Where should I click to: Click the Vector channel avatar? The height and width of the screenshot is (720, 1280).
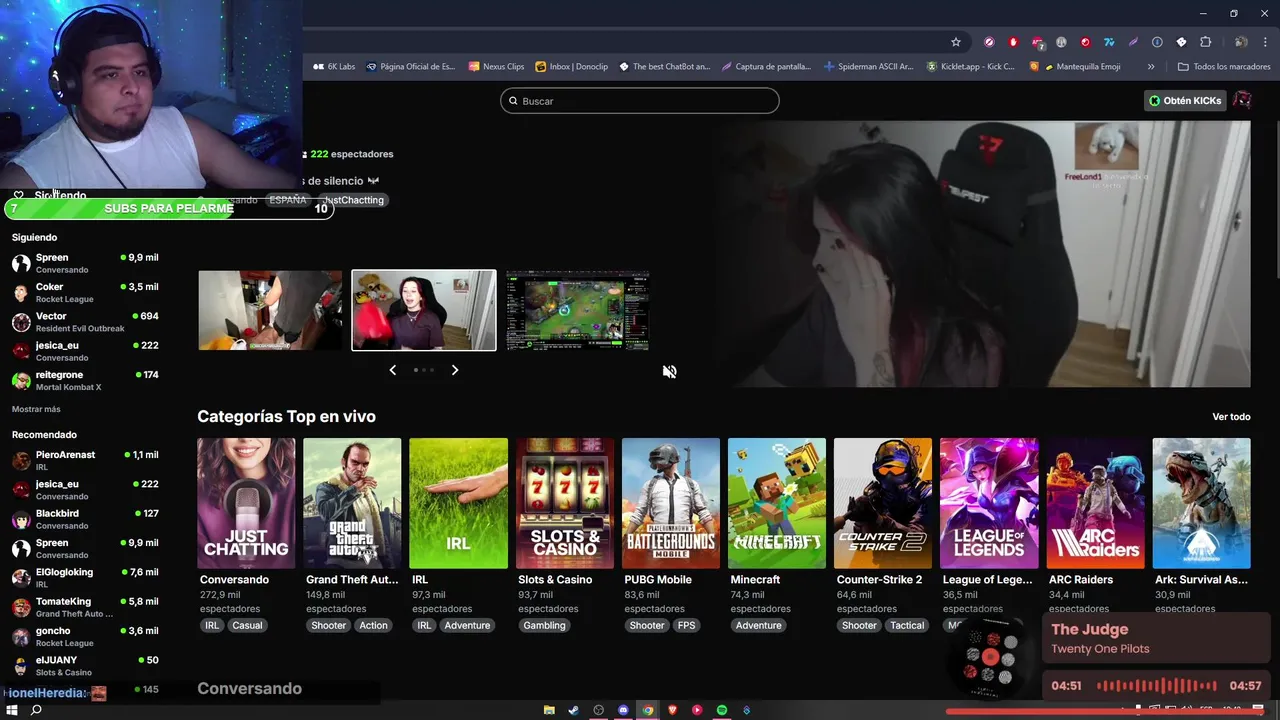point(21,322)
